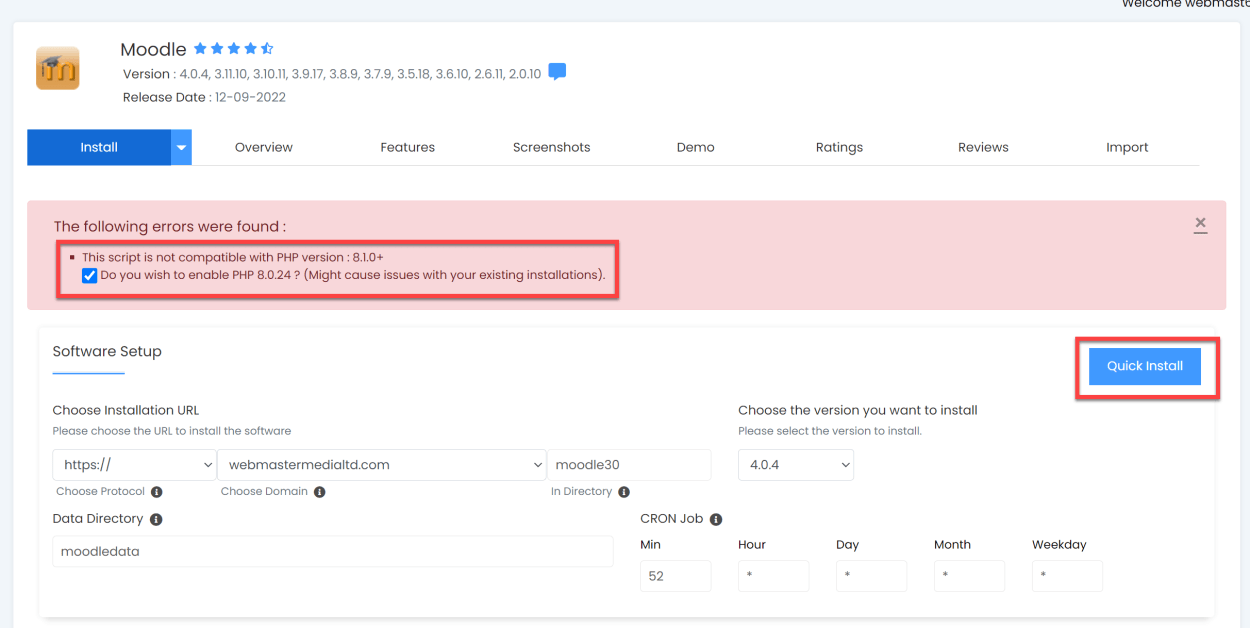Click the CRON Hour input field
This screenshot has height=628, width=1250.
pos(773,576)
